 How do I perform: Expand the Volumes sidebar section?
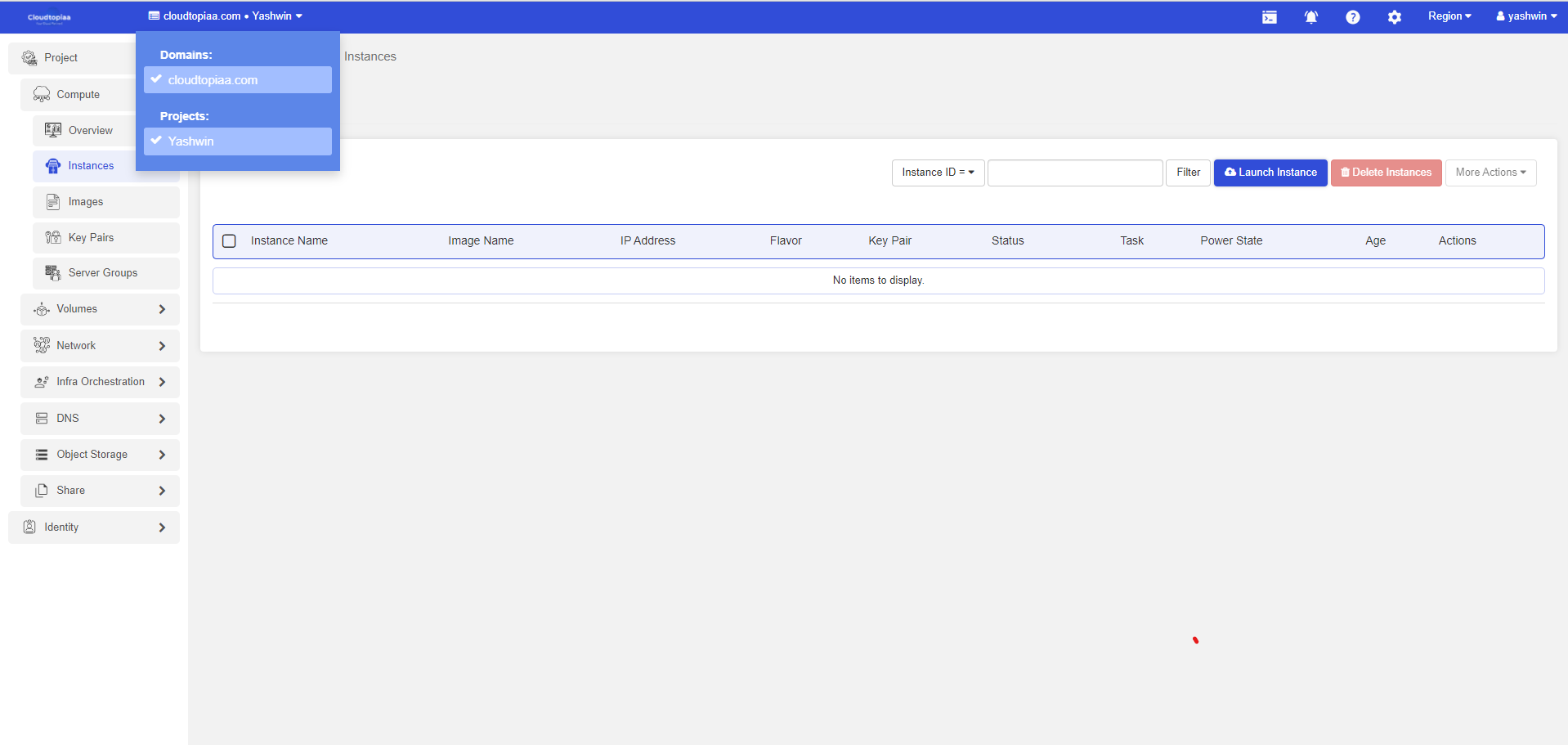click(x=100, y=309)
